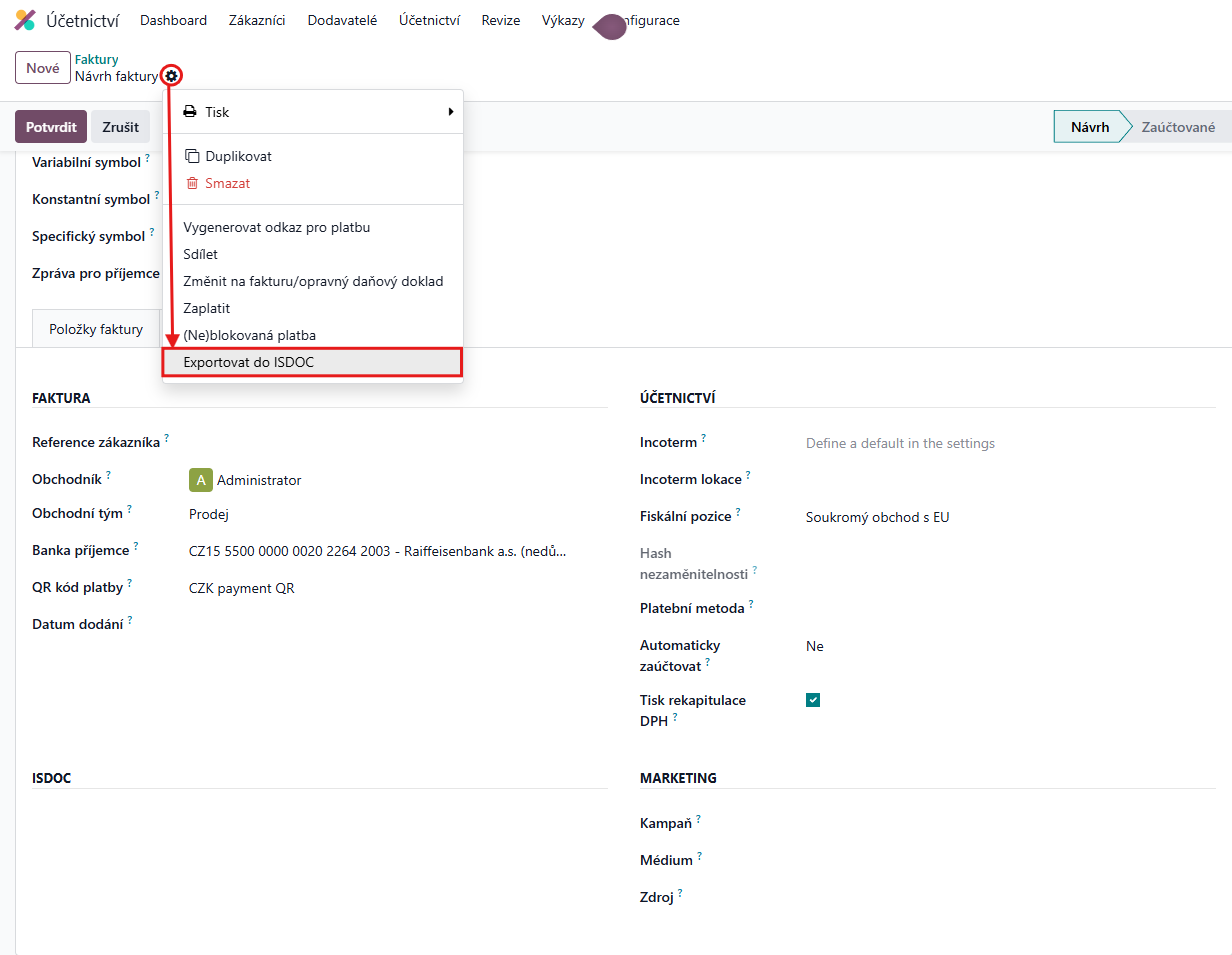Viewport: 1232px width, 955px height.
Task: Open the Dashboard menu
Action: (x=174, y=20)
